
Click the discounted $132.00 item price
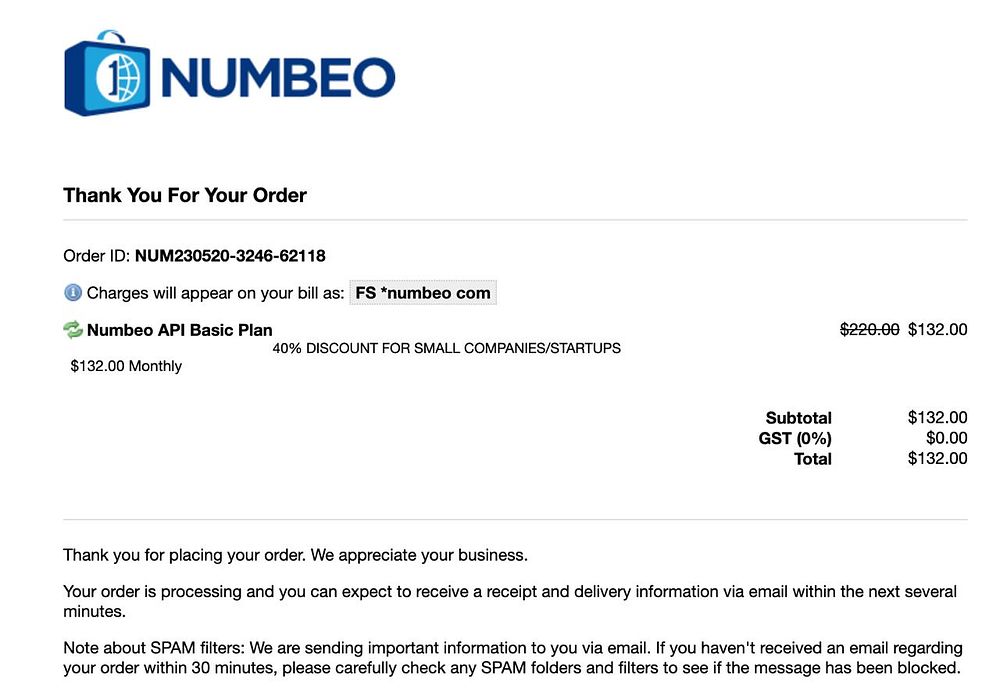click(x=938, y=329)
